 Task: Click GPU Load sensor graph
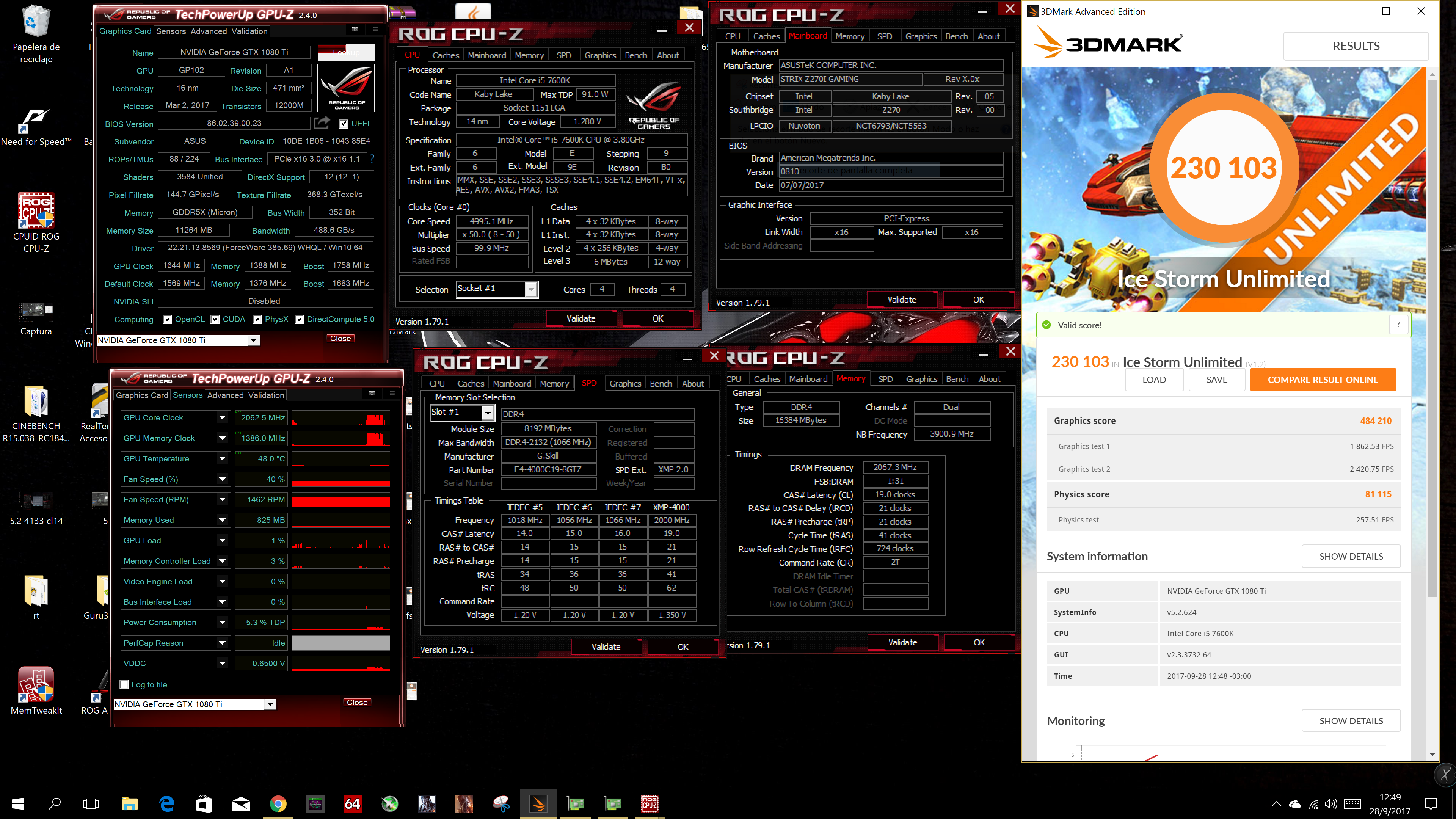341,540
